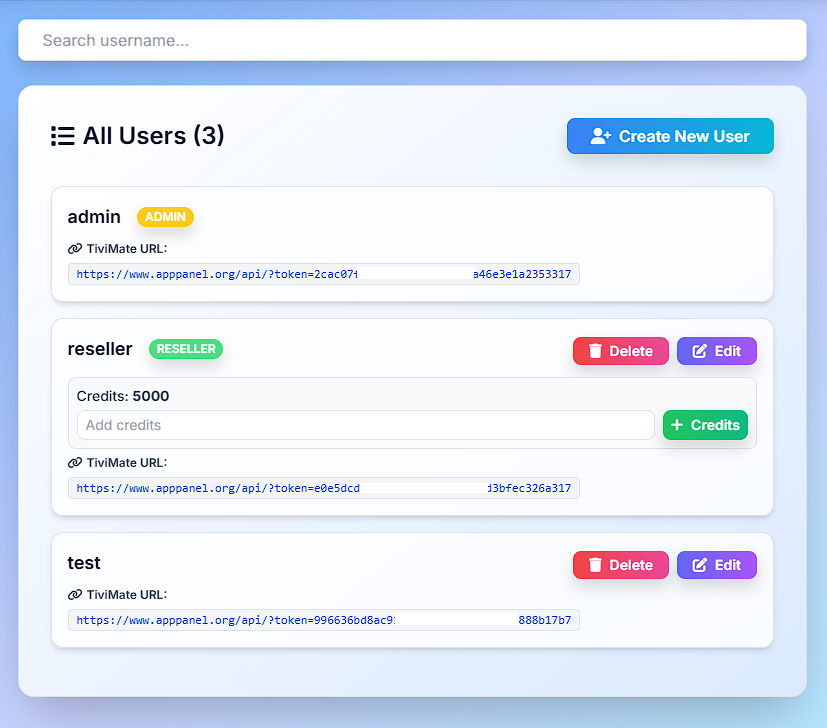Click TiviMate URL label in admin card

[x=127, y=248]
